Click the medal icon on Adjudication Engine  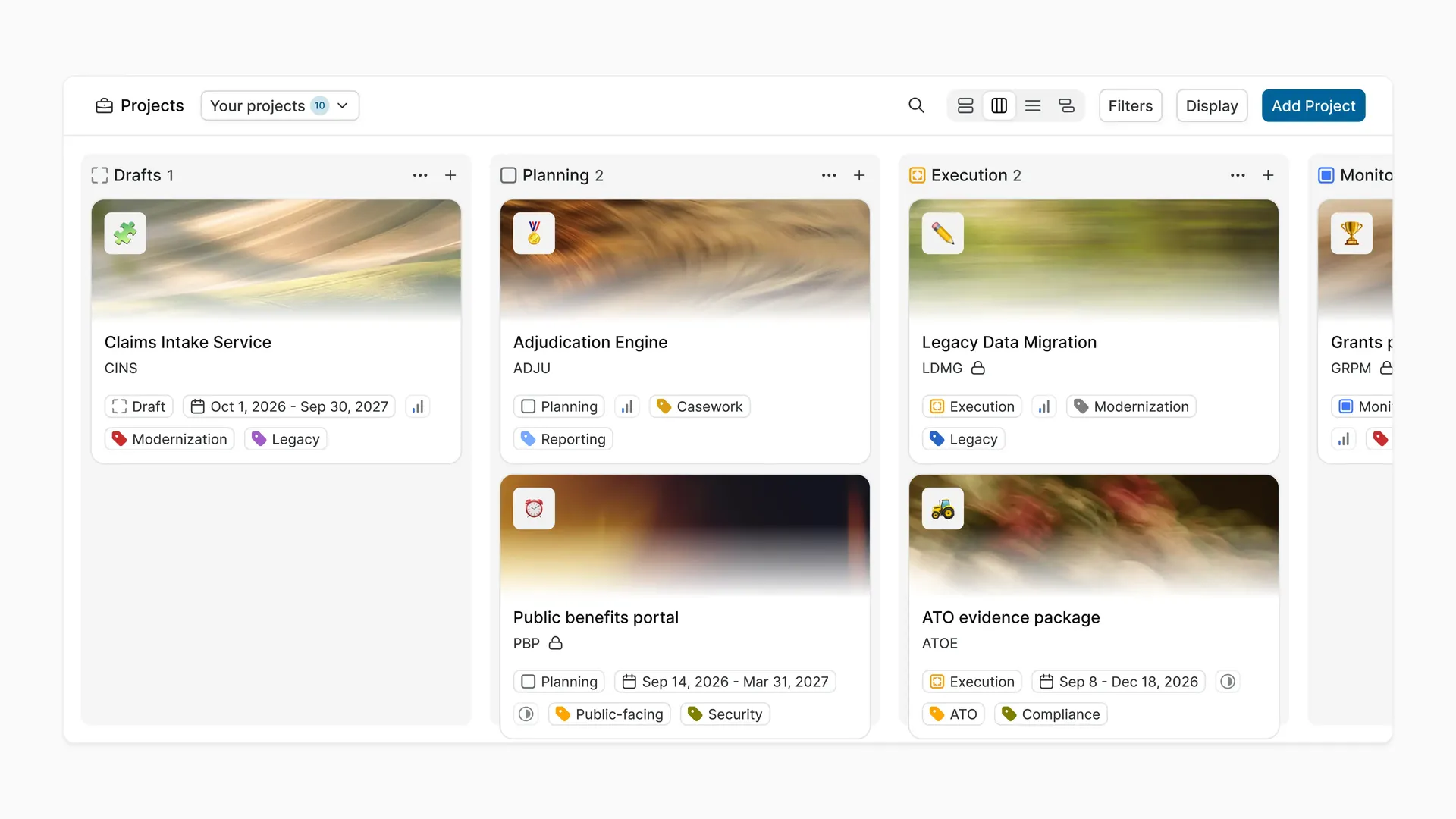click(x=534, y=233)
